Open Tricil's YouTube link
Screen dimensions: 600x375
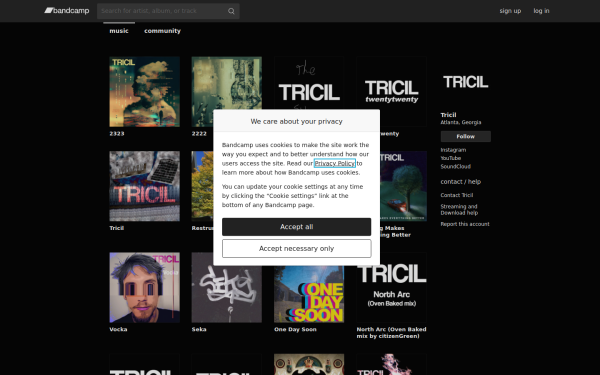click(x=450, y=158)
